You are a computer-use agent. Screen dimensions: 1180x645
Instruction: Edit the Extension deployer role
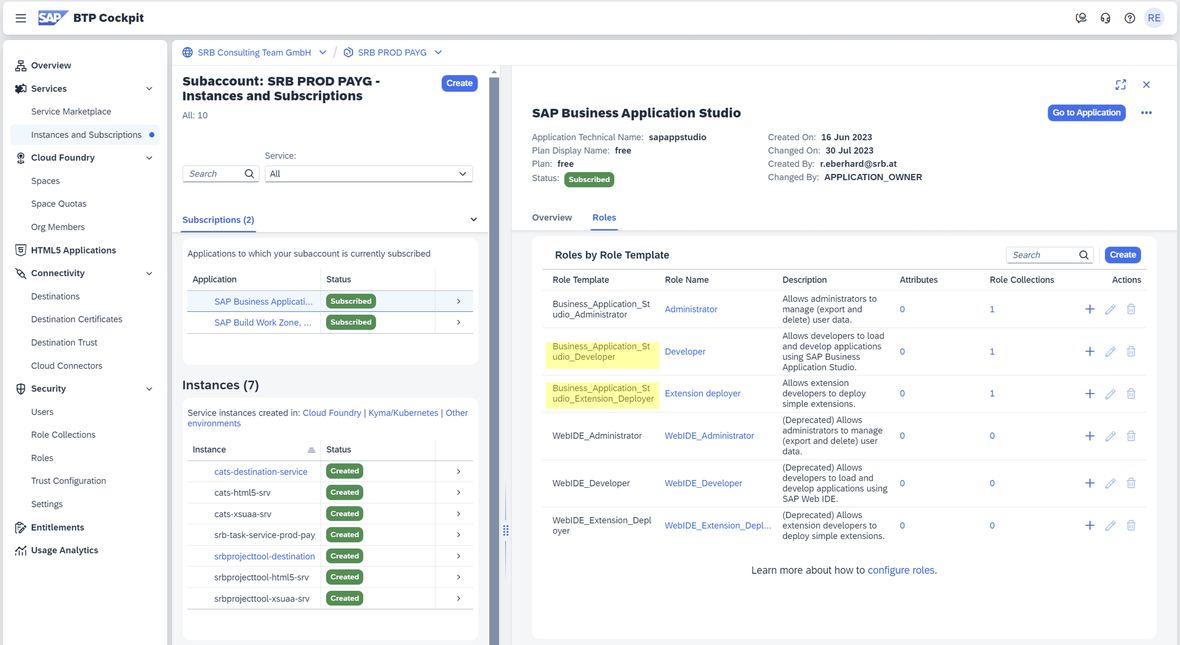tap(1110, 394)
